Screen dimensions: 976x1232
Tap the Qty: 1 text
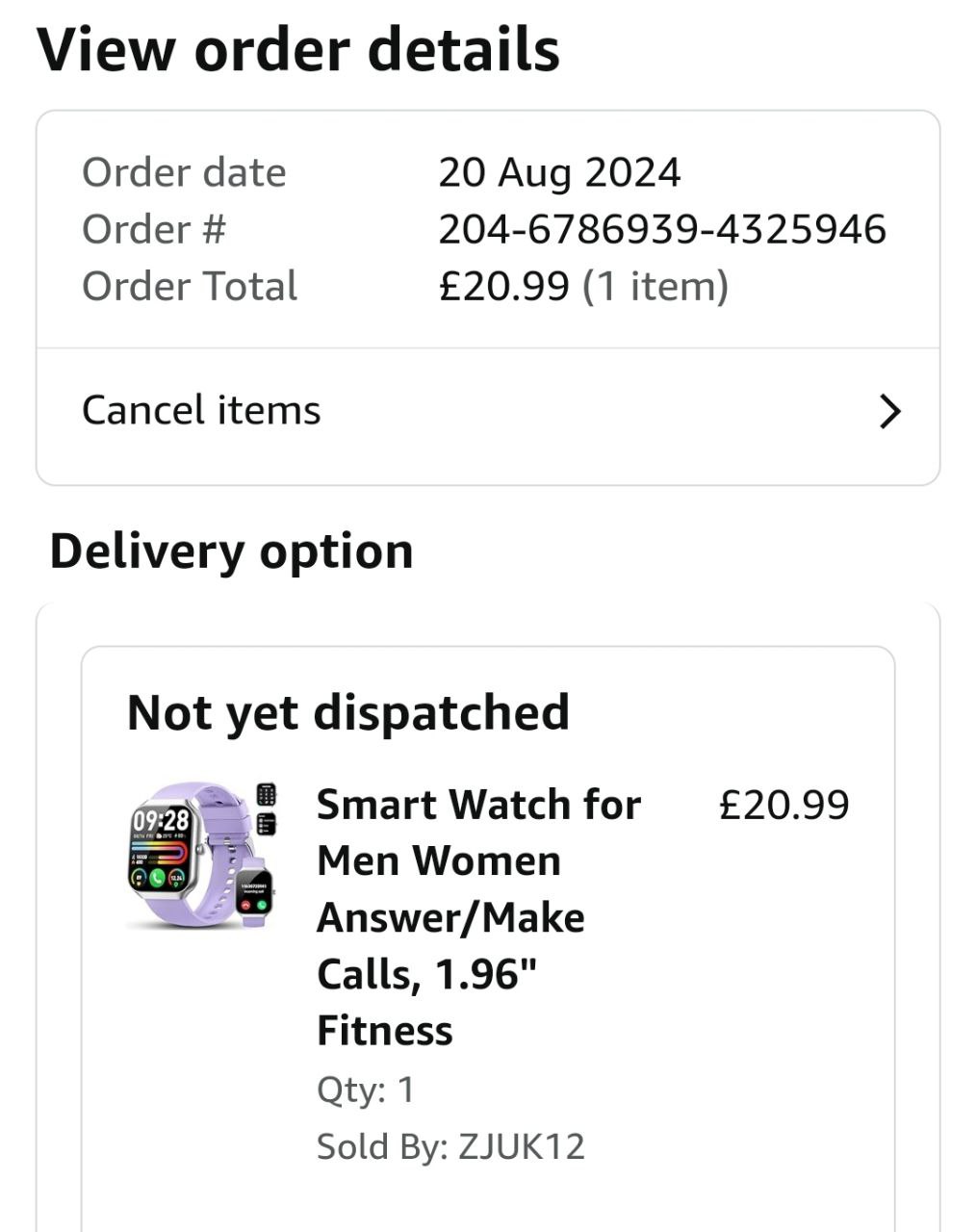(366, 1090)
